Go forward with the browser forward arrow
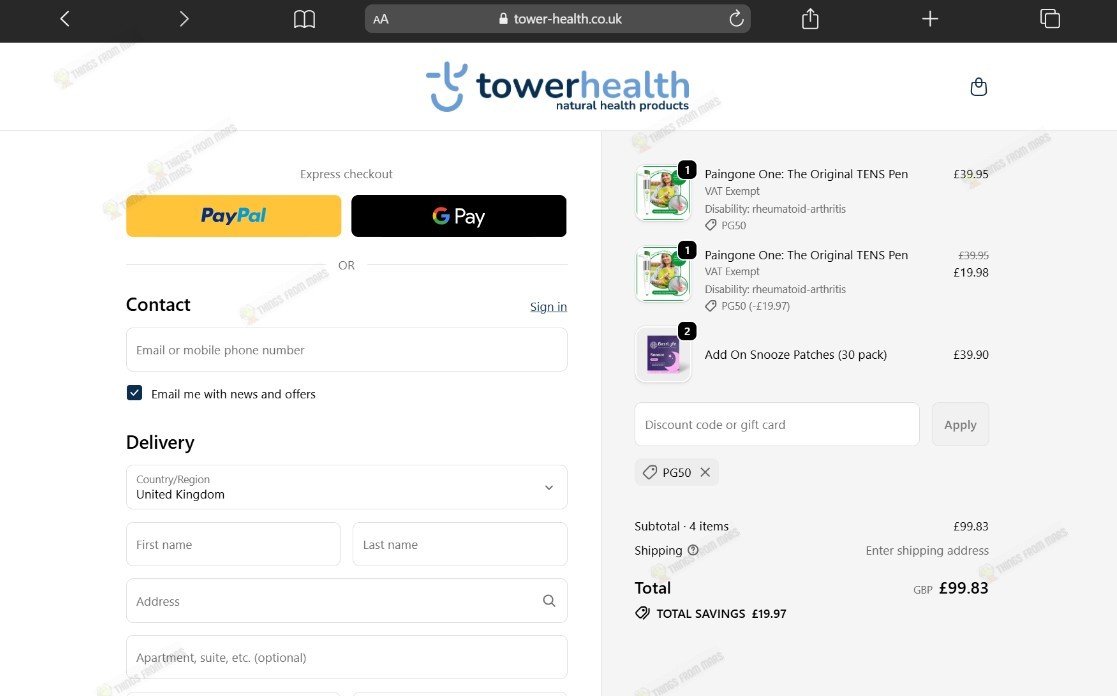The width and height of the screenshot is (1117, 696). pos(184,19)
